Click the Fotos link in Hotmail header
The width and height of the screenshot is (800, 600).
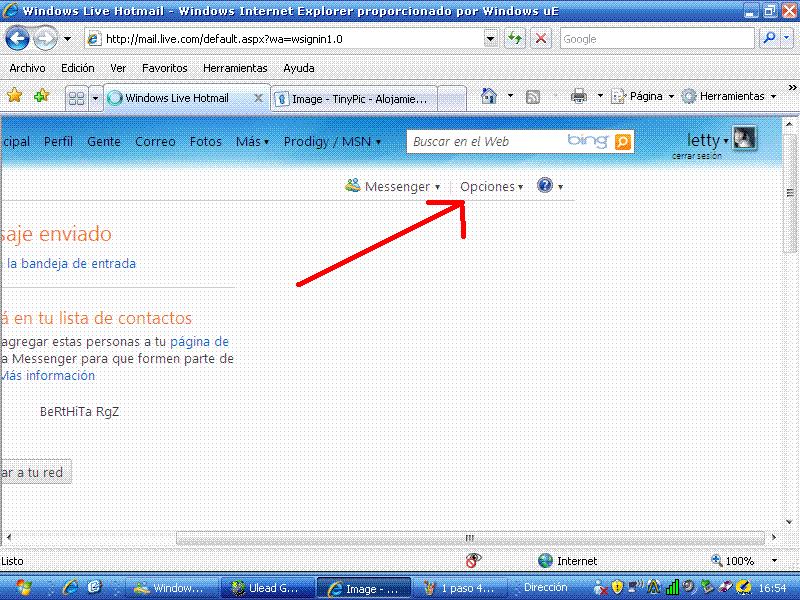pos(205,141)
